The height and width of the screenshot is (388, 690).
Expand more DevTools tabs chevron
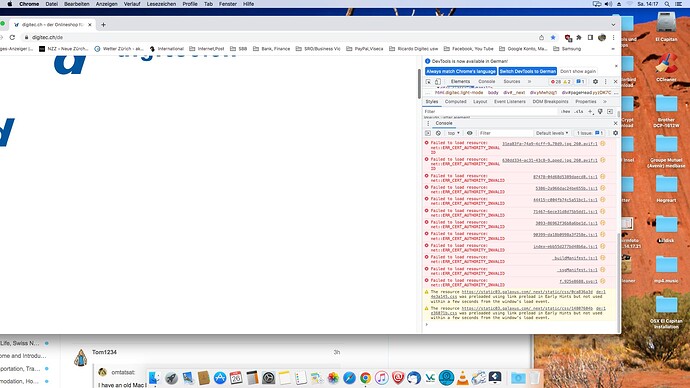(529, 82)
